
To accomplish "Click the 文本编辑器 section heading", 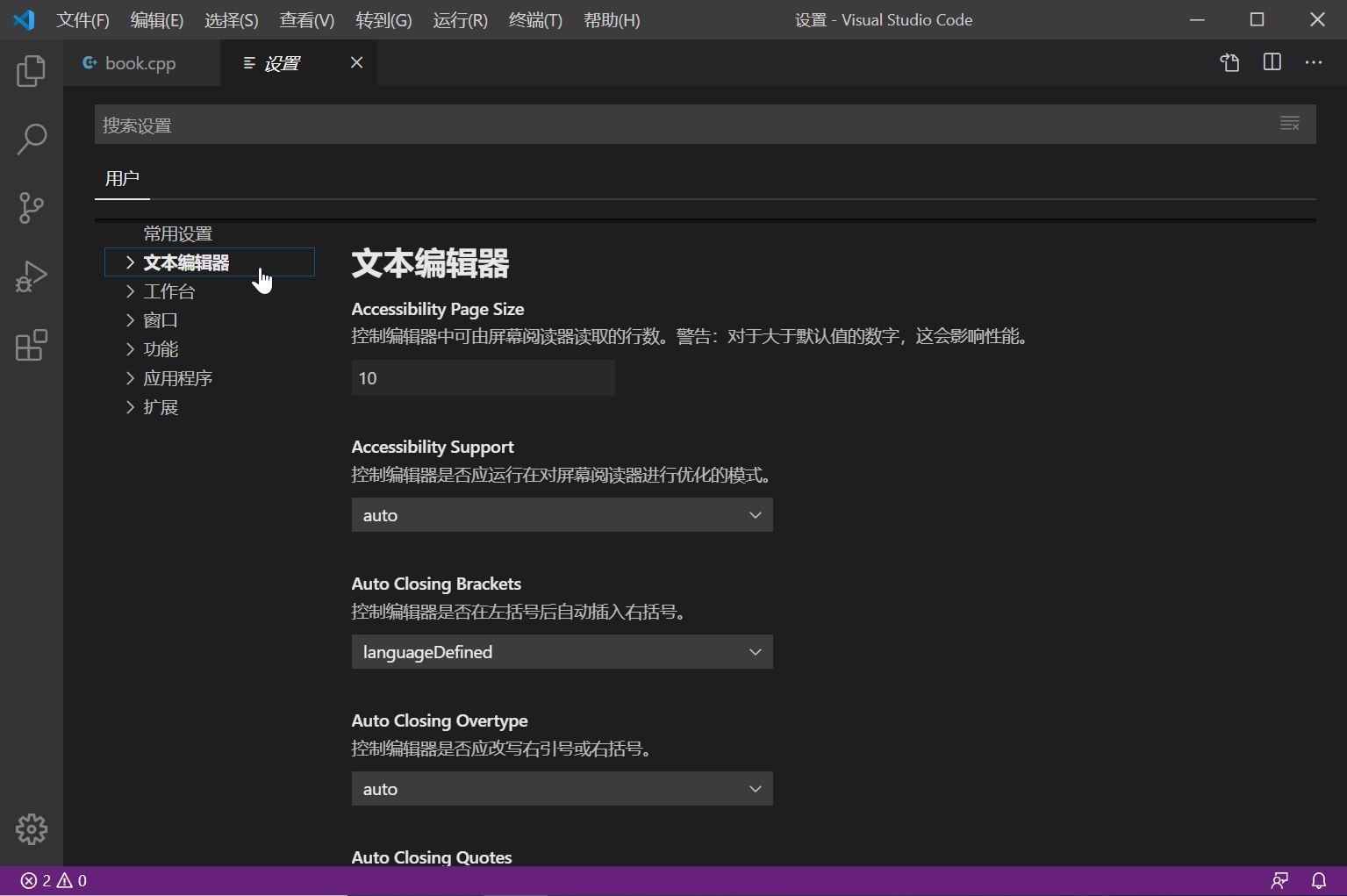I will 430,263.
